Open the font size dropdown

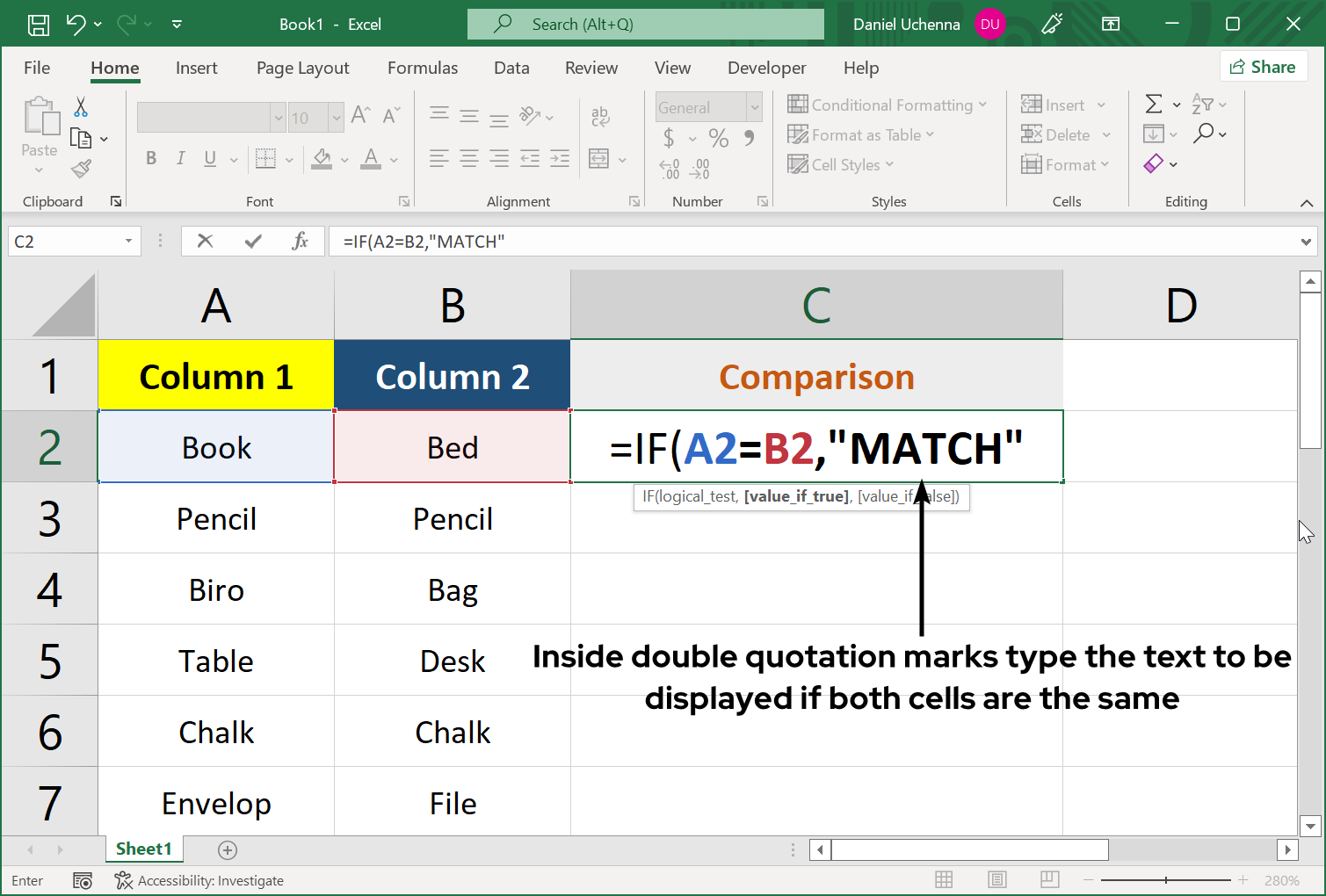tap(337, 117)
